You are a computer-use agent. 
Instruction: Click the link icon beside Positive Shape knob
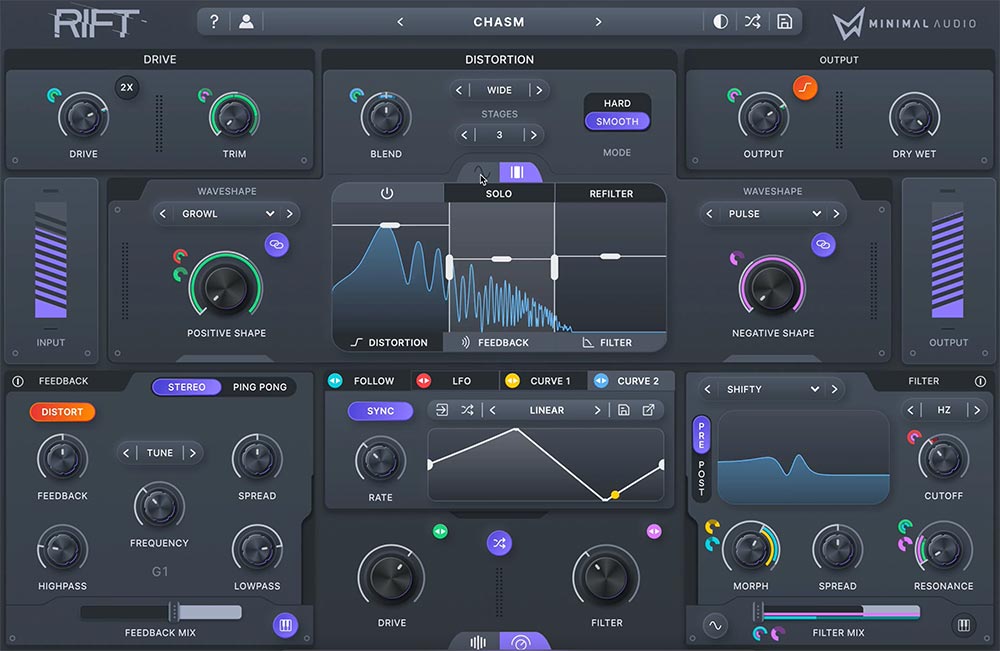(277, 245)
